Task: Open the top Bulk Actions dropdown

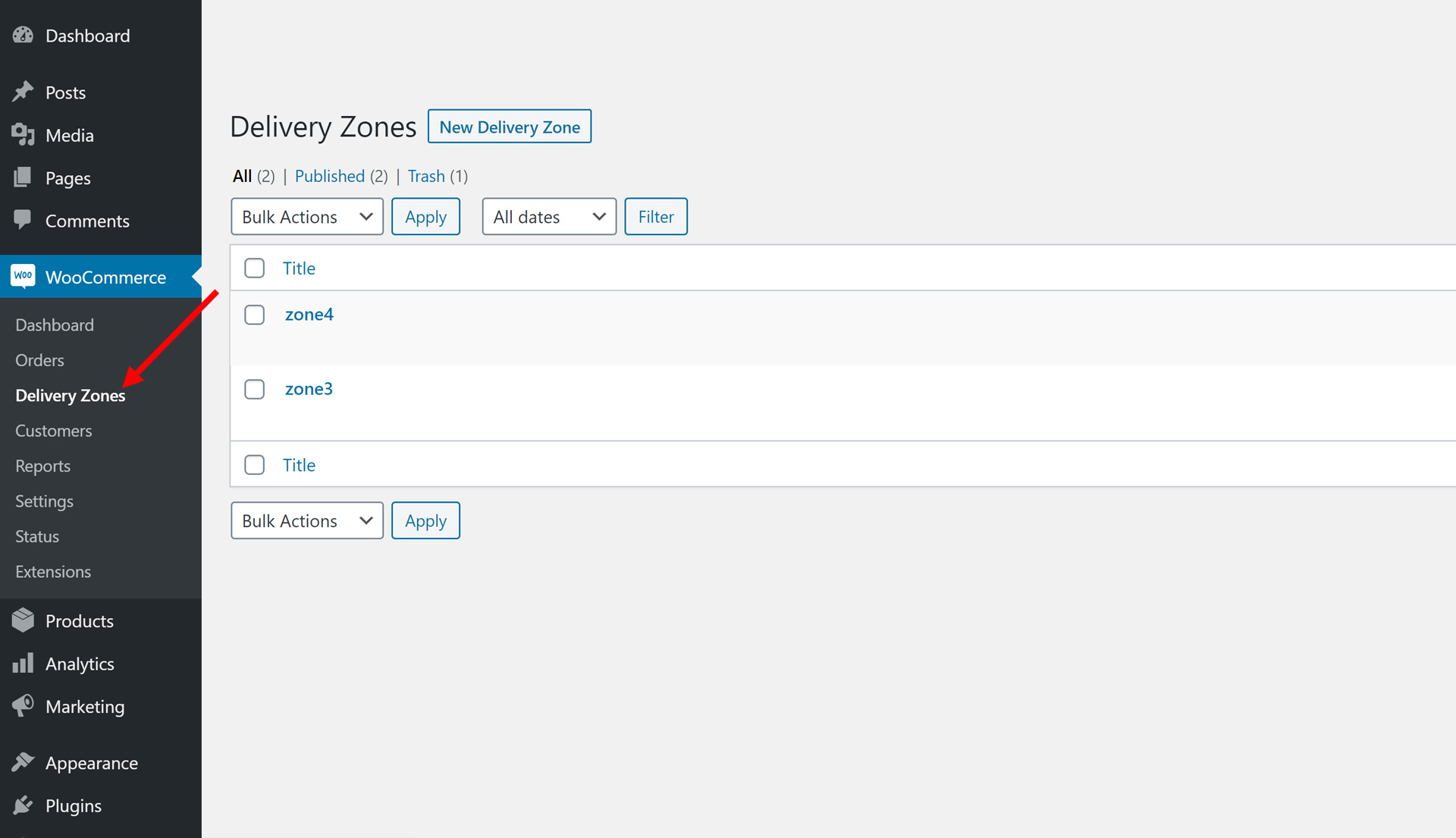Action: pos(306,217)
